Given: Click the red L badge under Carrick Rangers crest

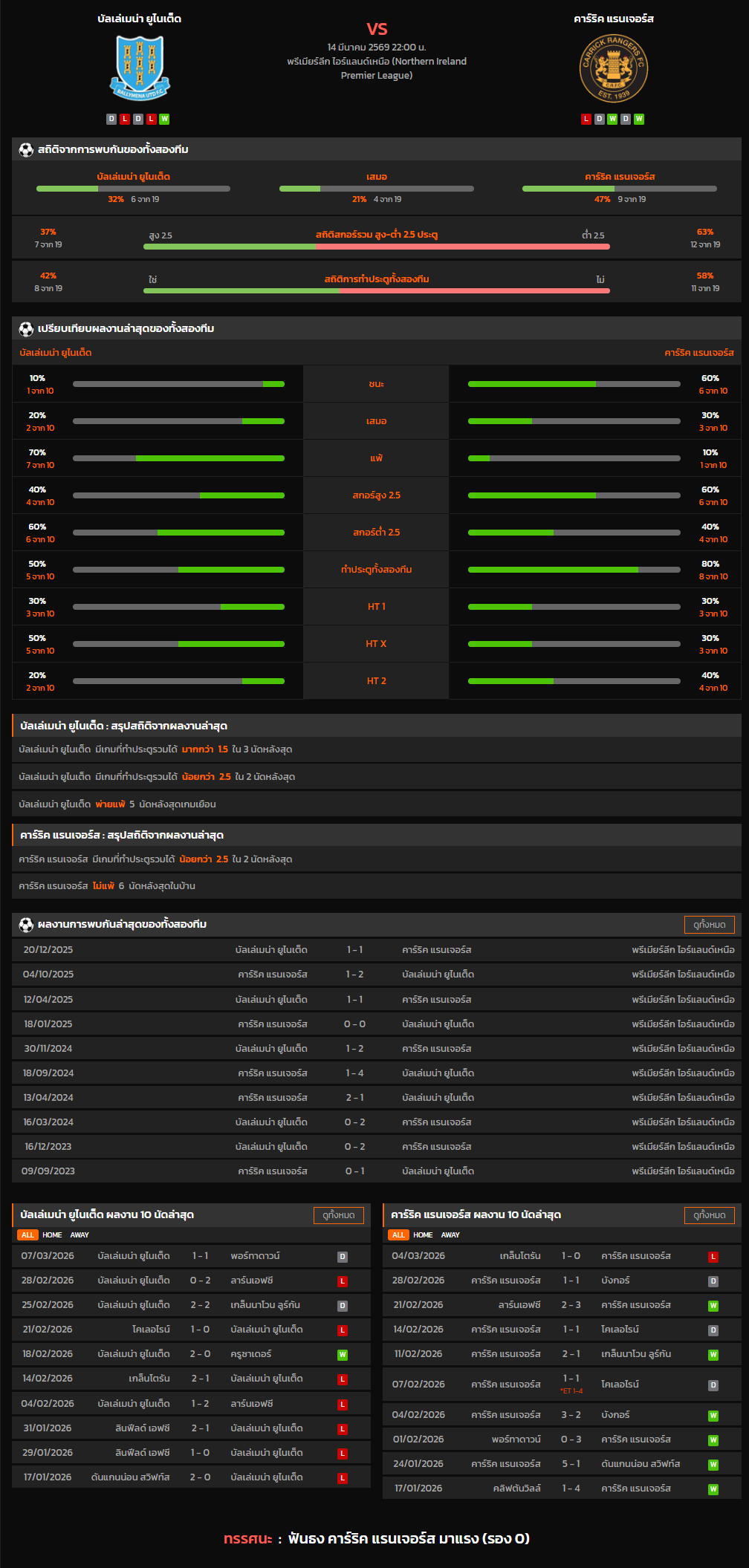Looking at the screenshot, I should click(586, 119).
